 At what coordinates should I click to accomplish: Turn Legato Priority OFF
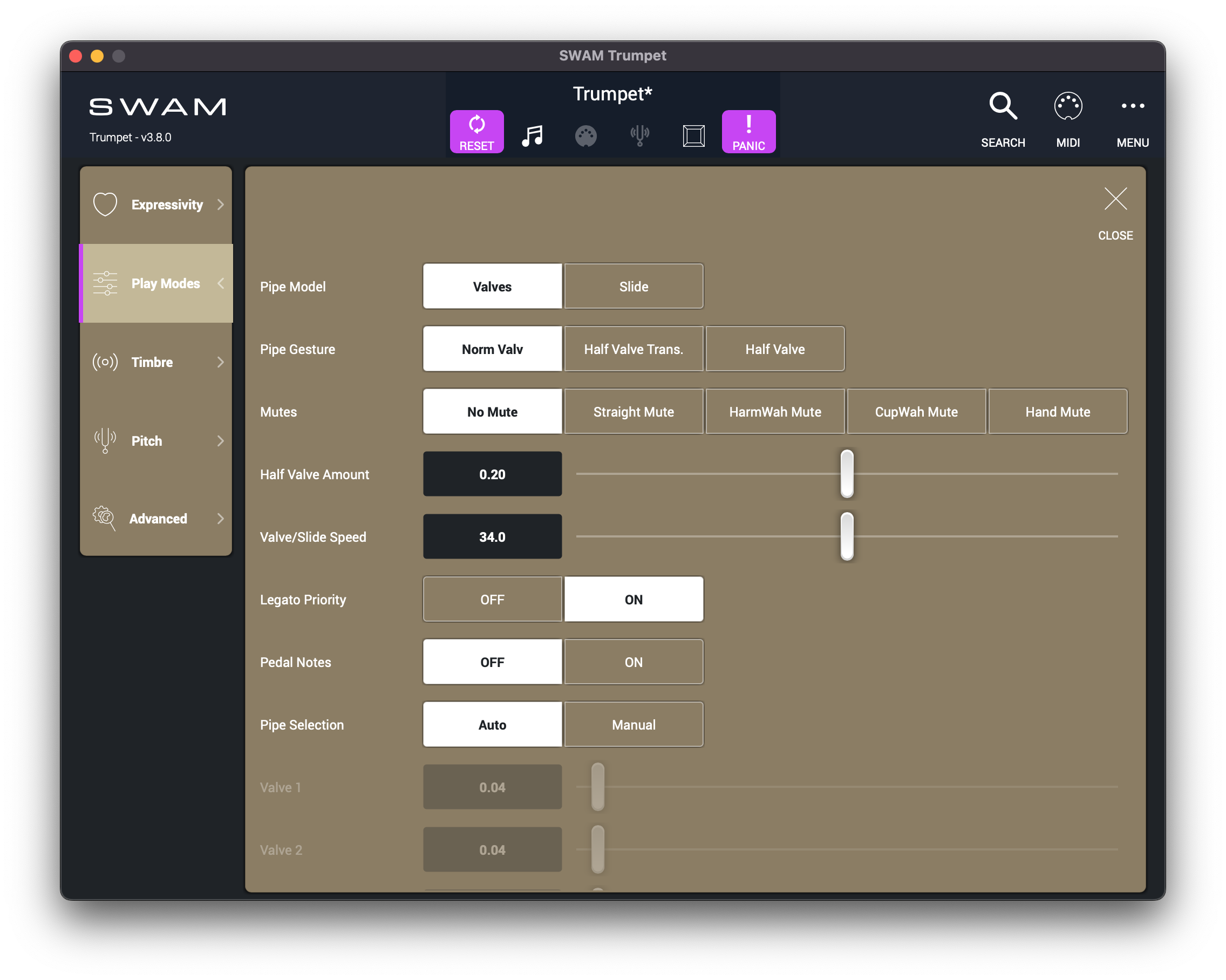492,600
